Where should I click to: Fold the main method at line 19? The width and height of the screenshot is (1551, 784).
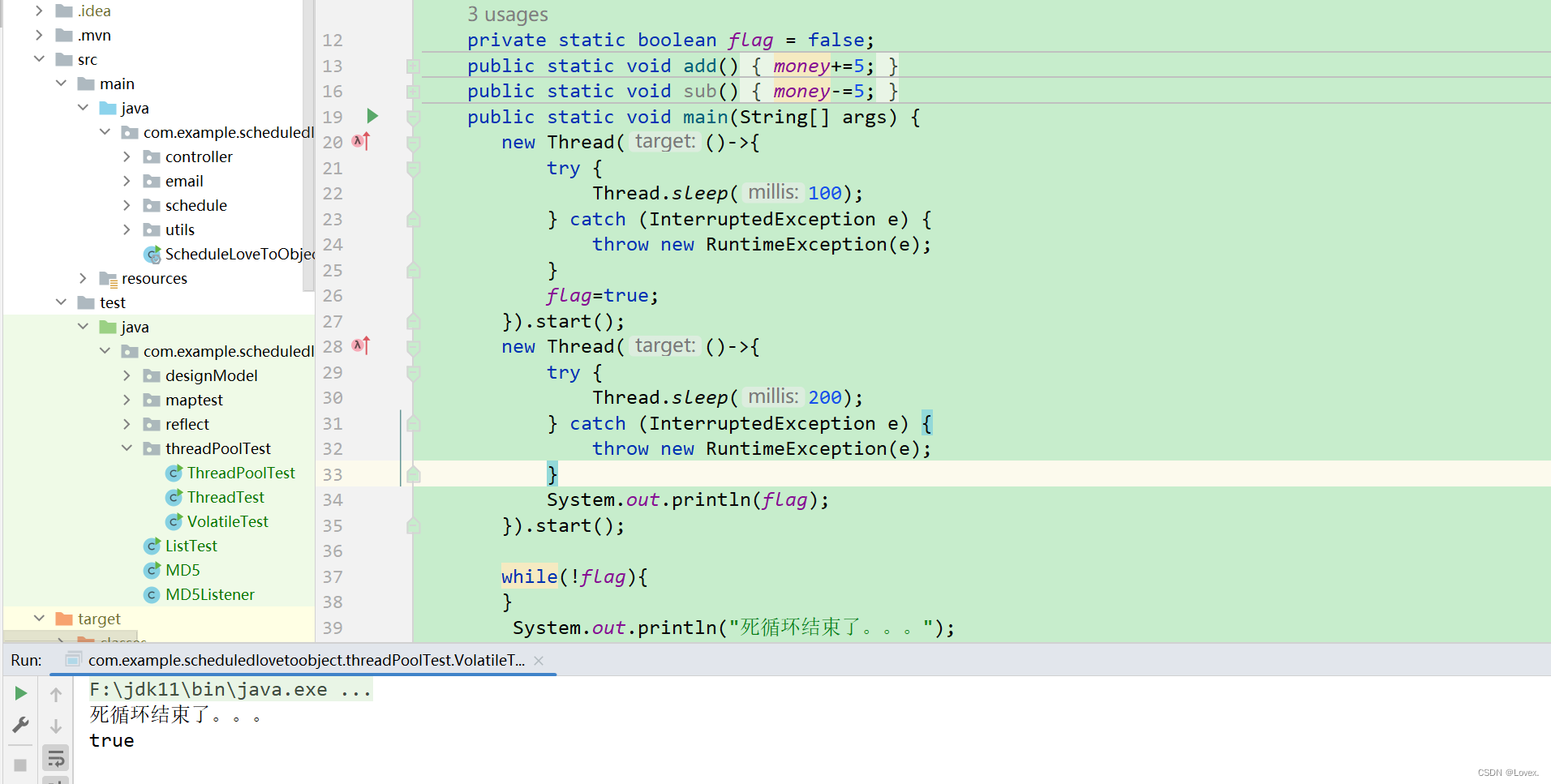tap(413, 117)
